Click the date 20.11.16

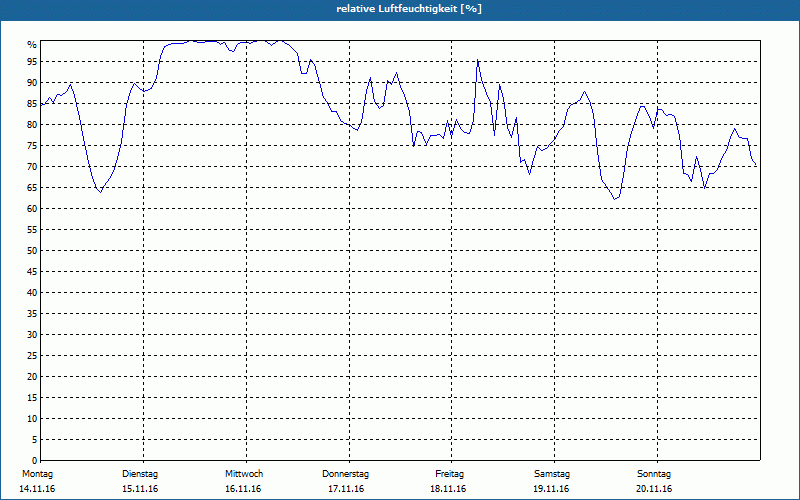point(654,489)
